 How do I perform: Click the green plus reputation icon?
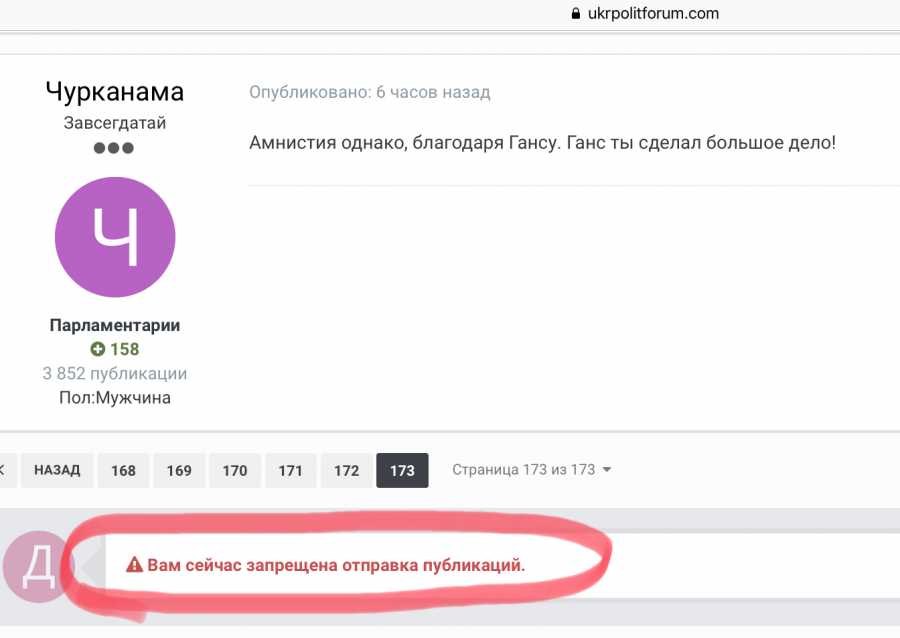click(98, 349)
